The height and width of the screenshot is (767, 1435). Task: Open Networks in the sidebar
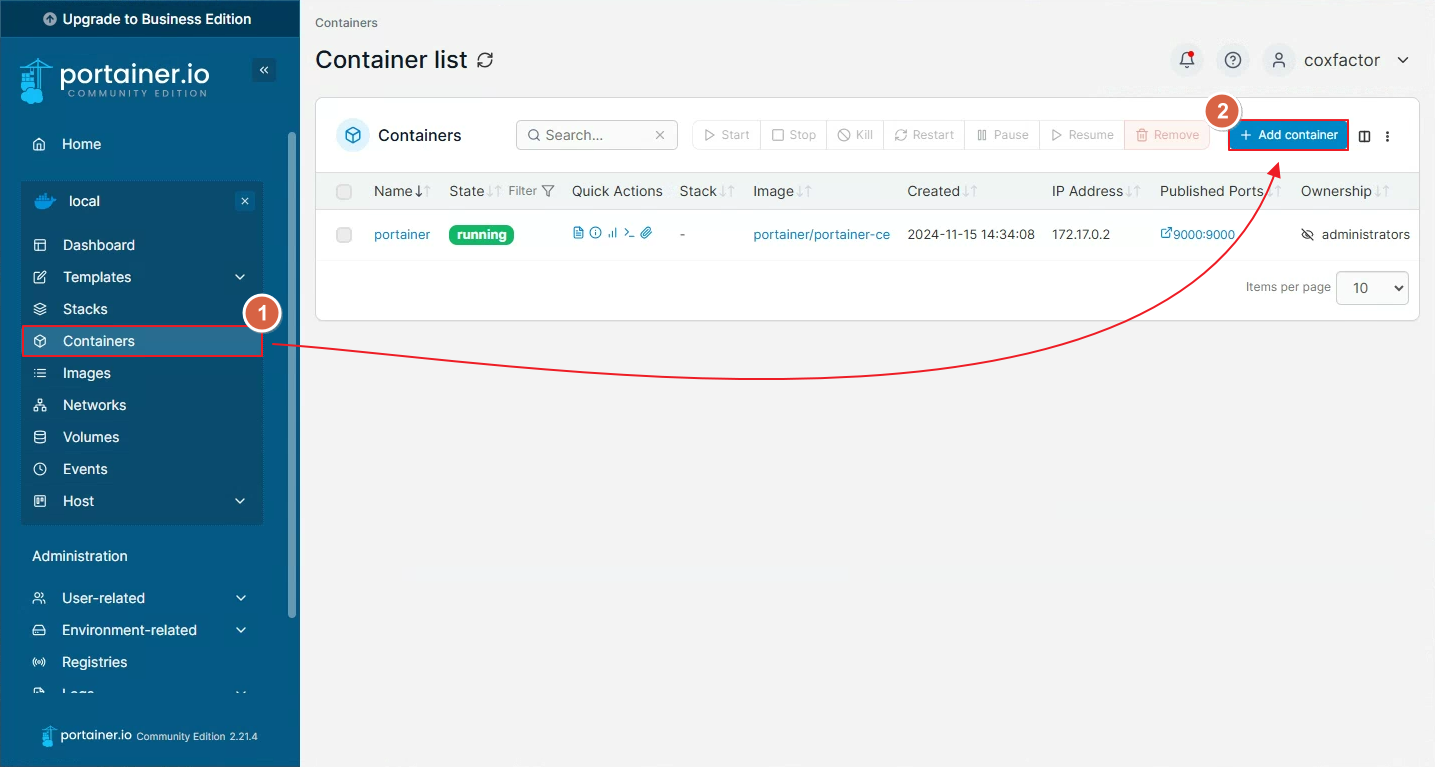point(141,405)
